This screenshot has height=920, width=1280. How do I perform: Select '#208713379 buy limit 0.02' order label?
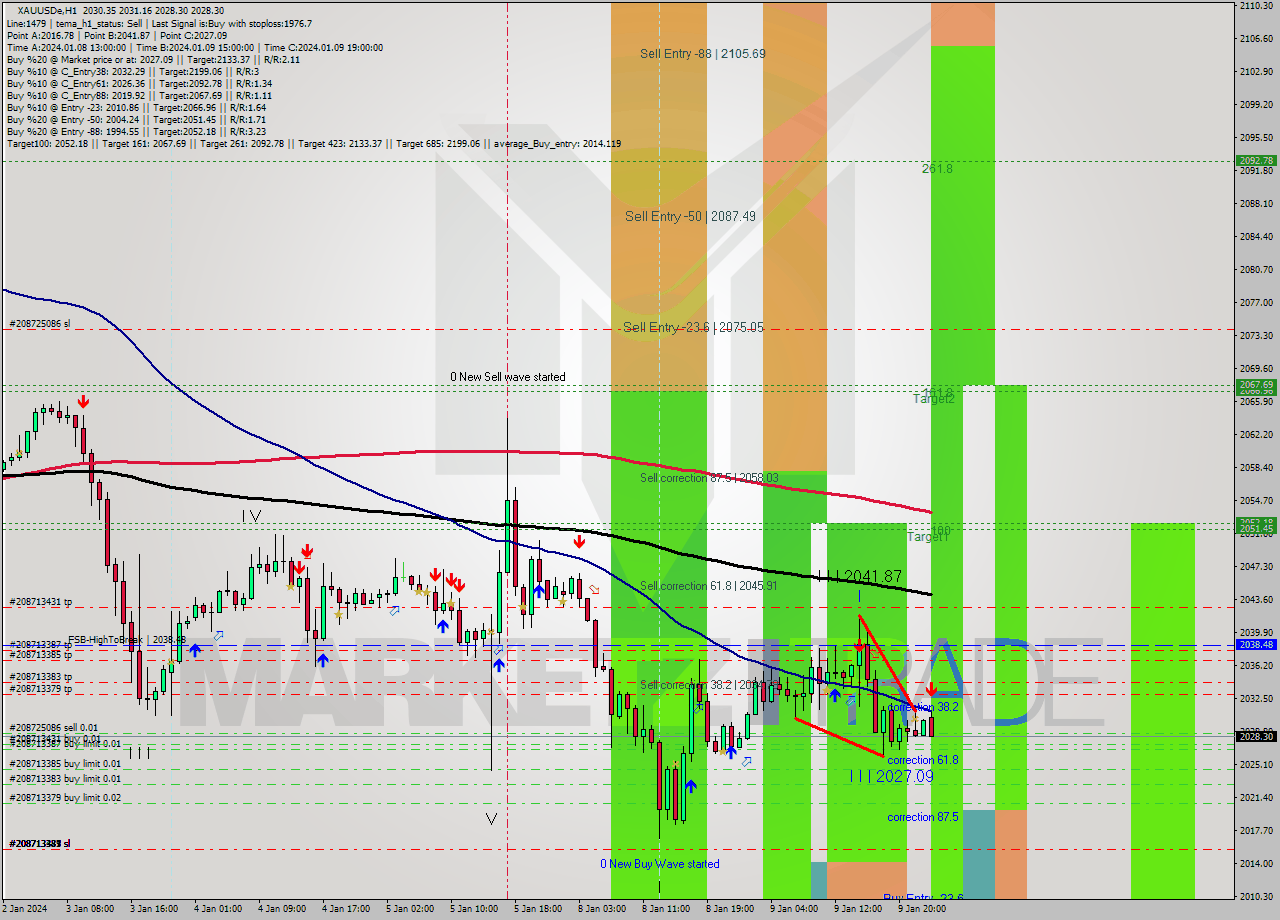tap(65, 797)
